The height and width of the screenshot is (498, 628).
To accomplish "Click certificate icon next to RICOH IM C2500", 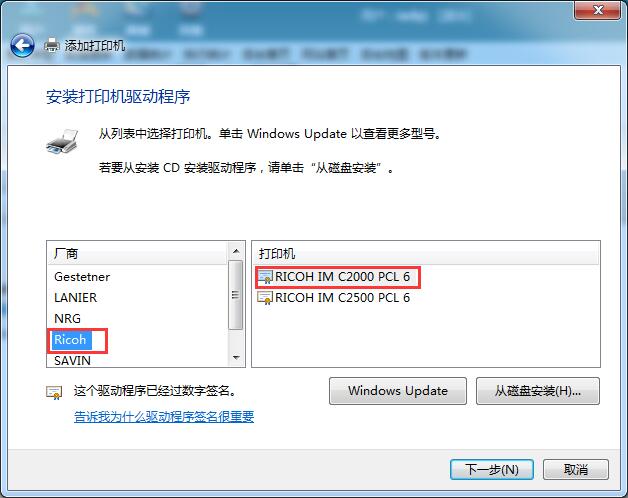I will 265,298.
